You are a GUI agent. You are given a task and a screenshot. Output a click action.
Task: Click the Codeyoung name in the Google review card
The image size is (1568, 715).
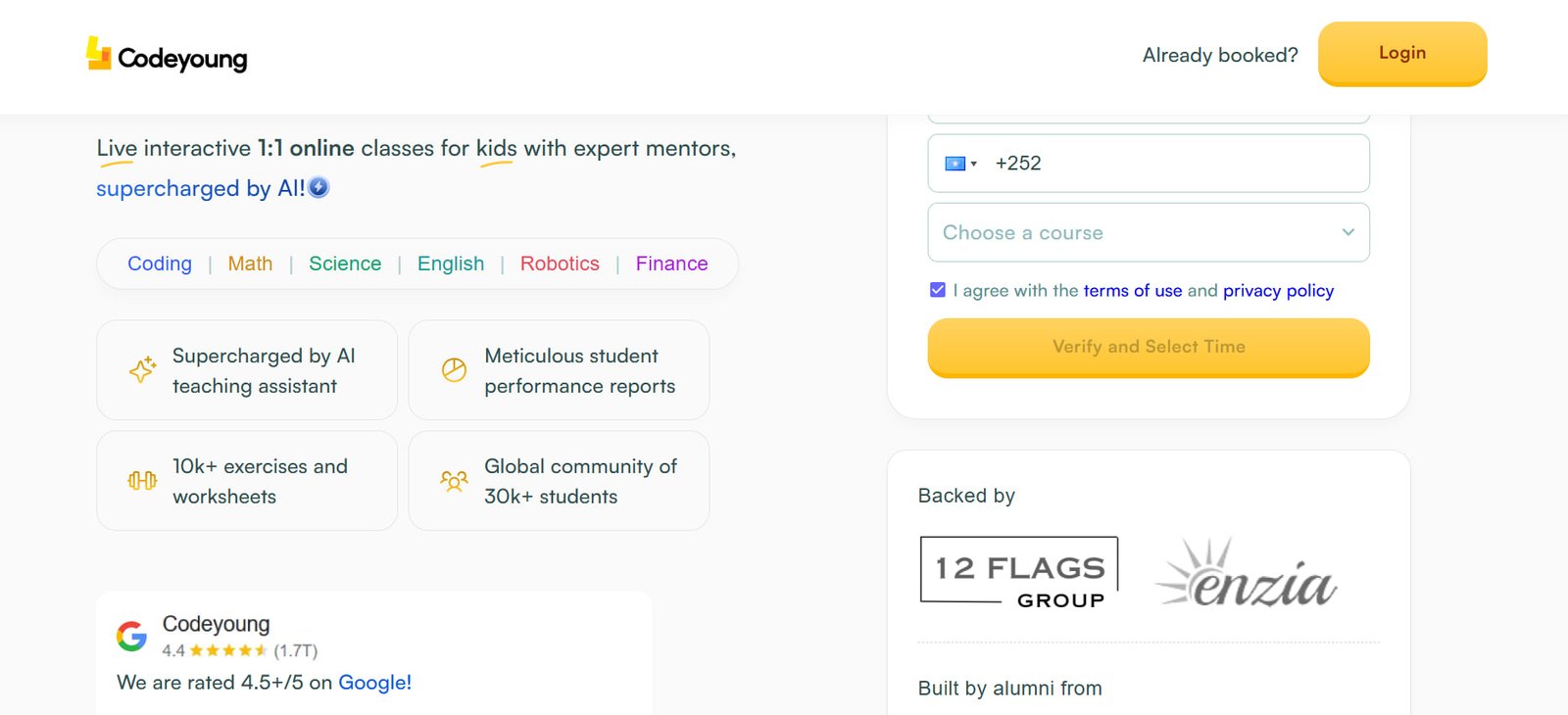(216, 624)
